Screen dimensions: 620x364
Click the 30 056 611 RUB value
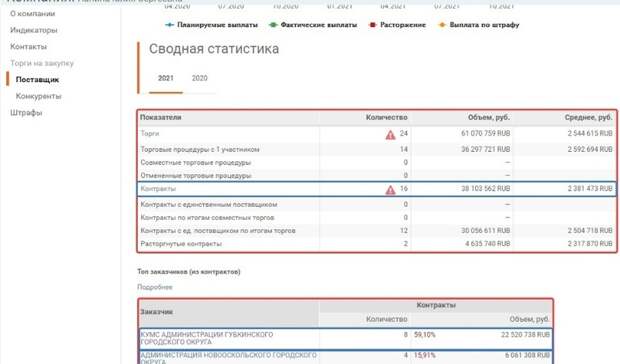pos(486,231)
